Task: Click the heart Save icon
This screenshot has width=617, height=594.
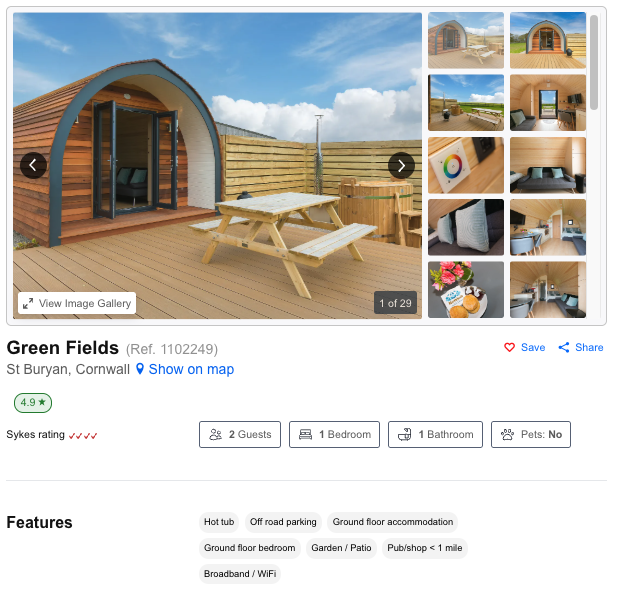Action: coord(509,347)
